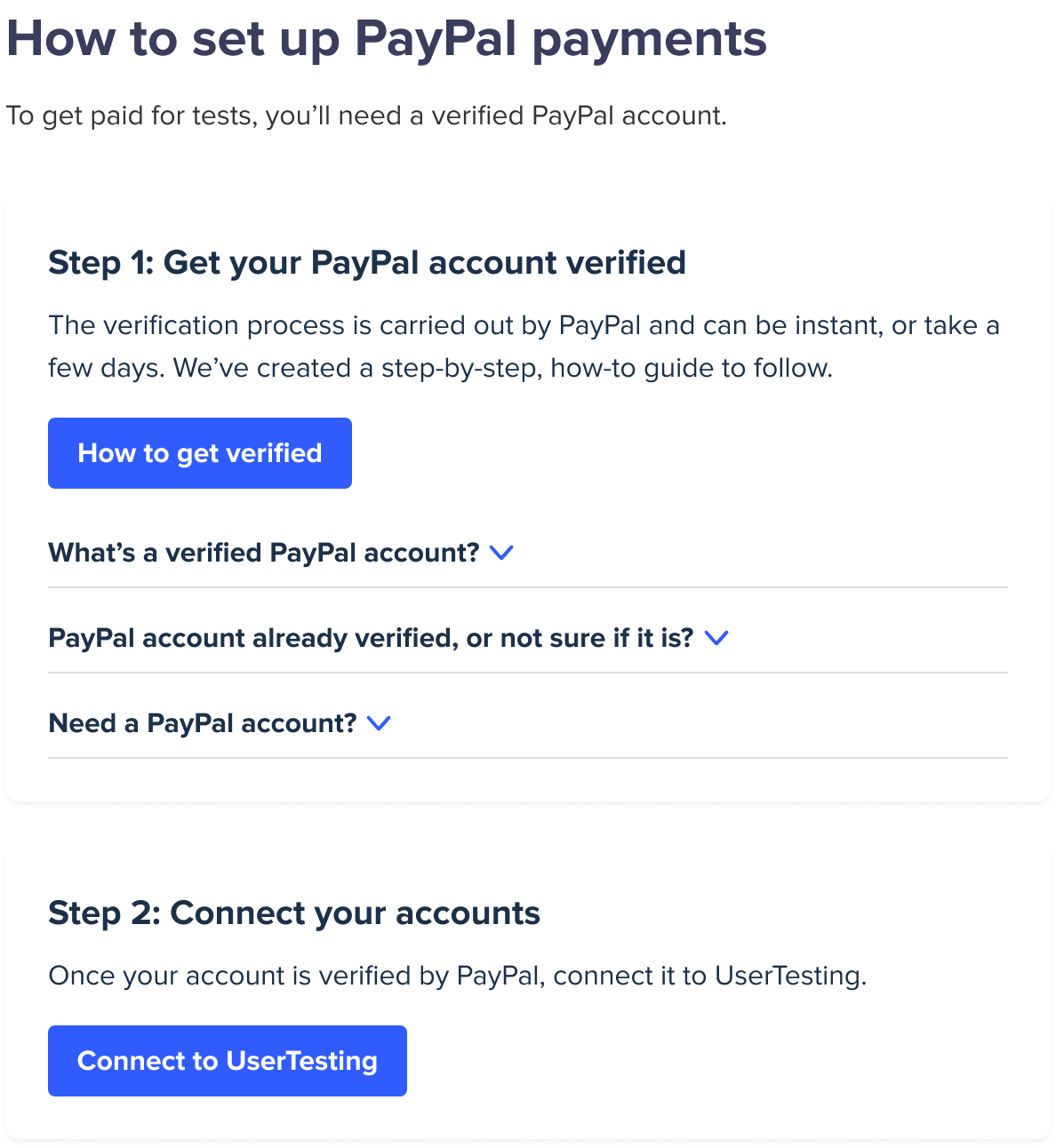Select the "Step 1: Get your PayPal account verified" heading
Viewport: 1056px width, 1148px height.
366,263
